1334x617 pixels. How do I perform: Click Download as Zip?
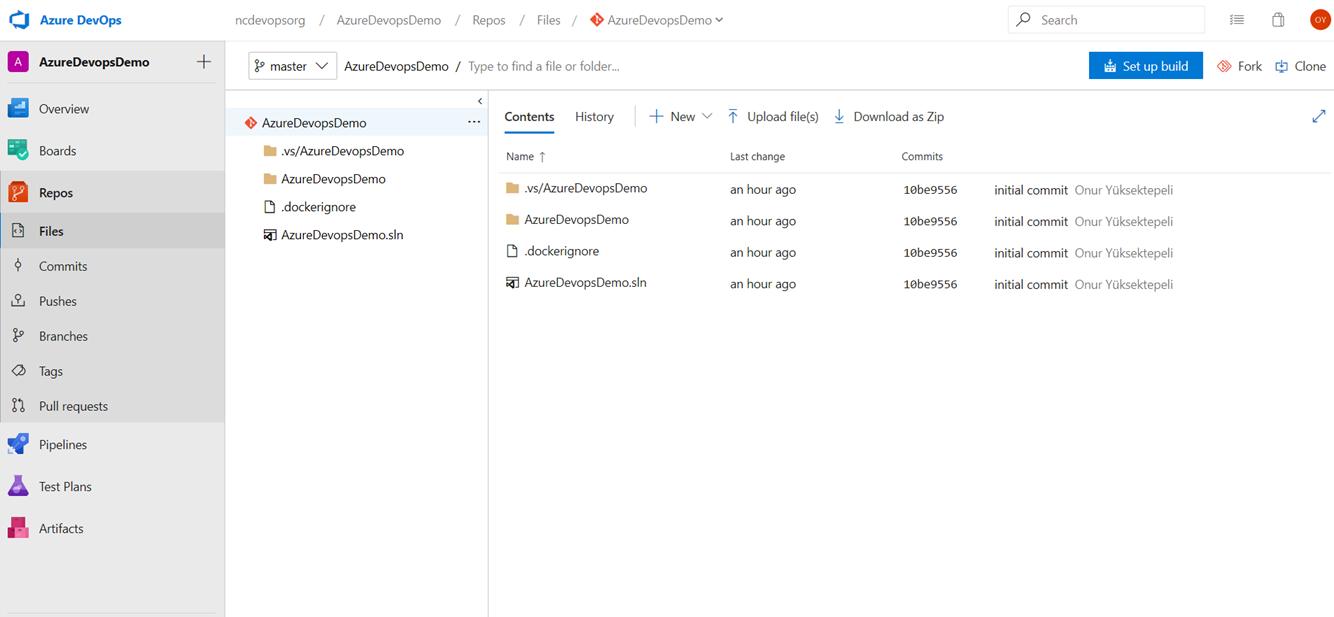point(888,117)
